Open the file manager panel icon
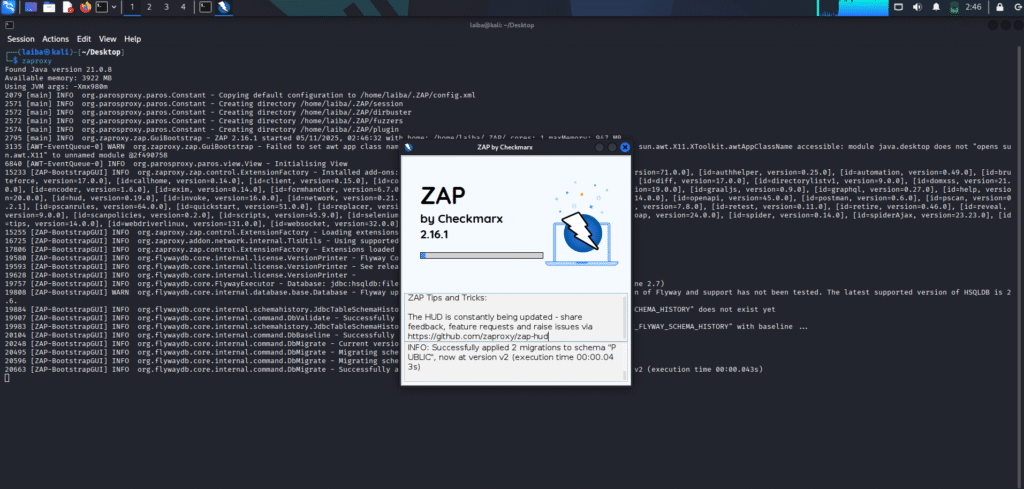Image resolution: width=1024 pixels, height=489 pixels. [49, 7]
